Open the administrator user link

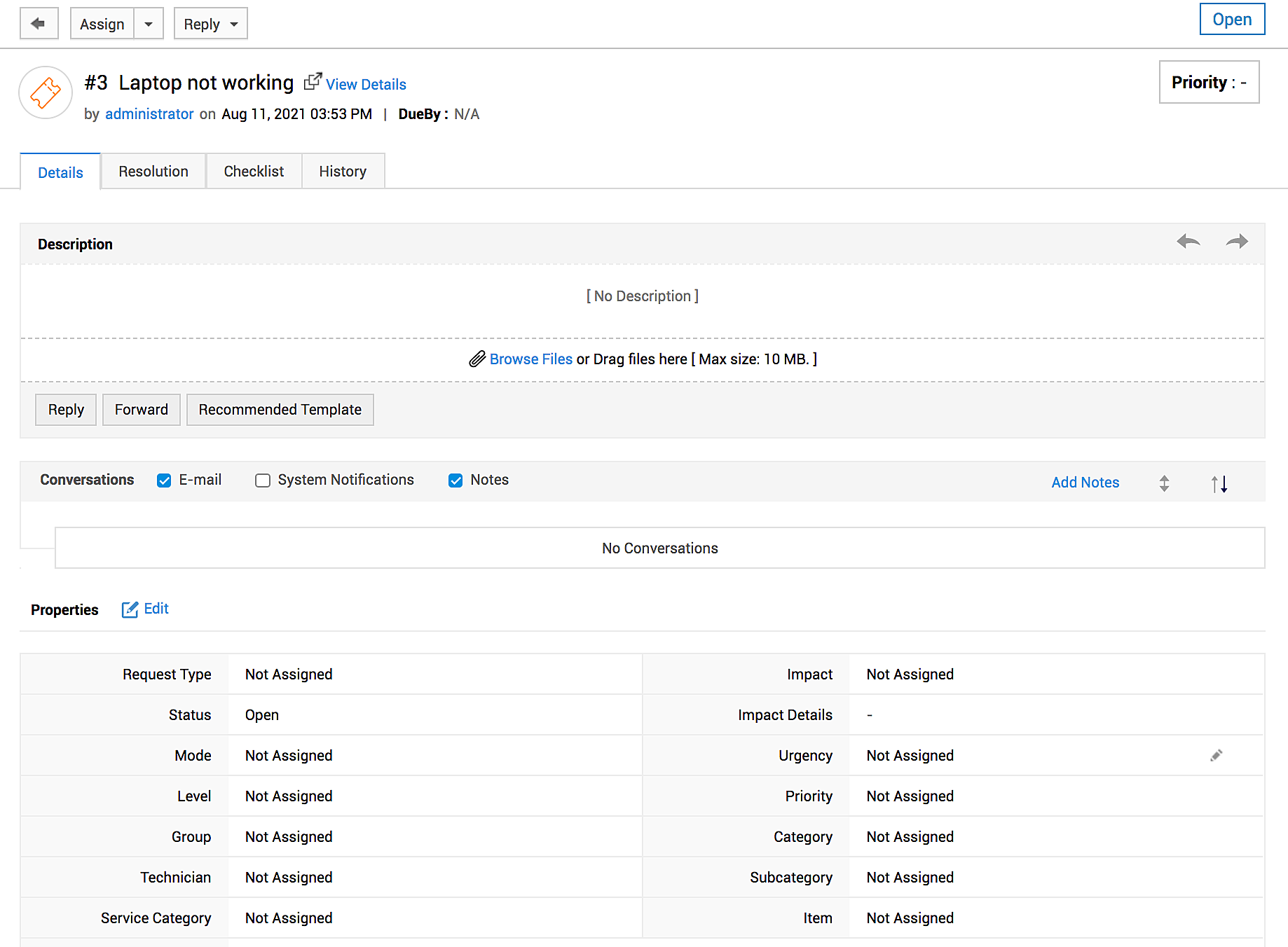pyautogui.click(x=149, y=114)
